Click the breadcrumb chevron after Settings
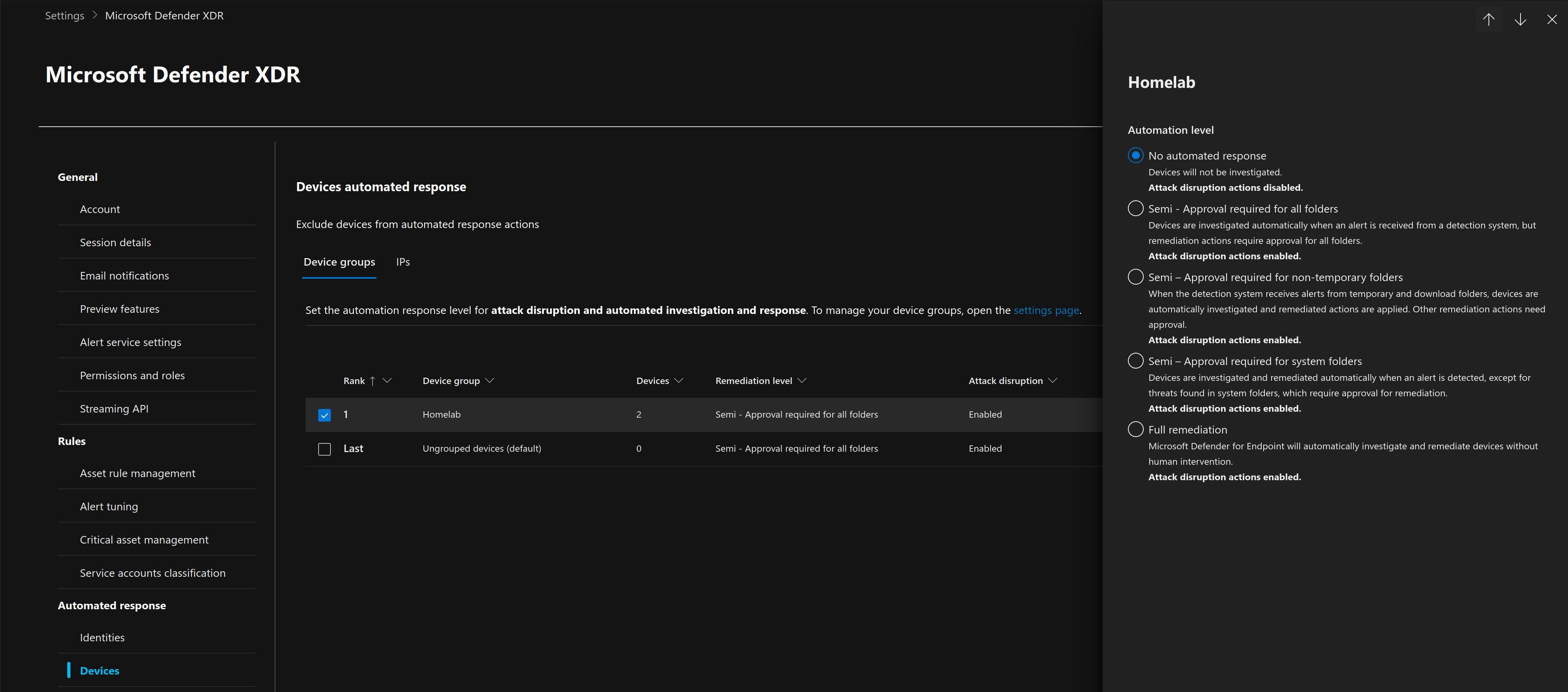The height and width of the screenshot is (692, 1568). click(x=95, y=16)
